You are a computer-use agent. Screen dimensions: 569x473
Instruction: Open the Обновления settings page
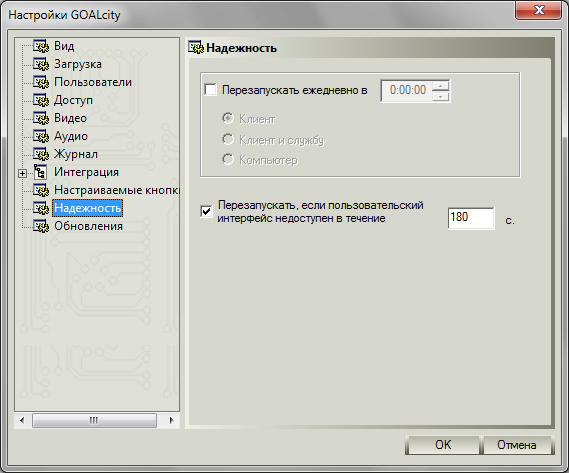[89, 226]
